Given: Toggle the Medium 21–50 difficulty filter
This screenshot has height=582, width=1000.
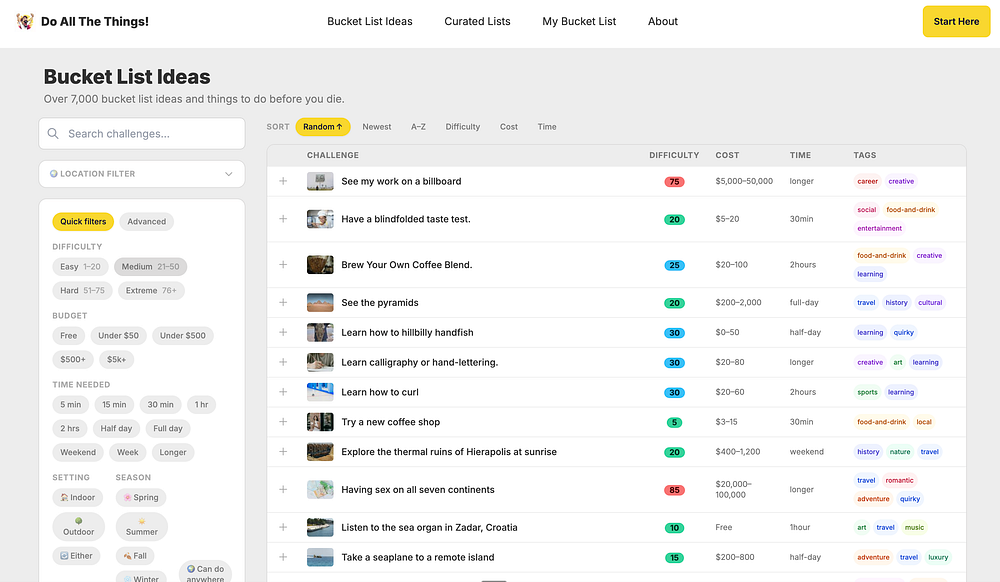Looking at the screenshot, I should pyautogui.click(x=150, y=267).
